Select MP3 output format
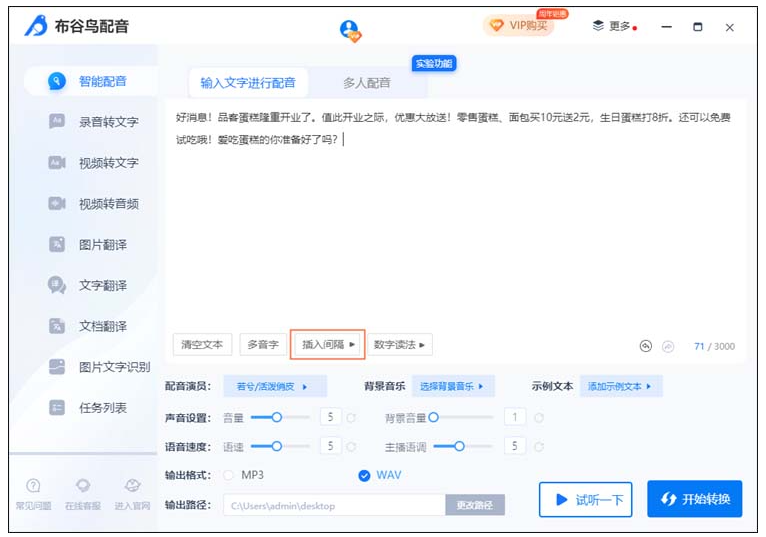 tap(229, 475)
